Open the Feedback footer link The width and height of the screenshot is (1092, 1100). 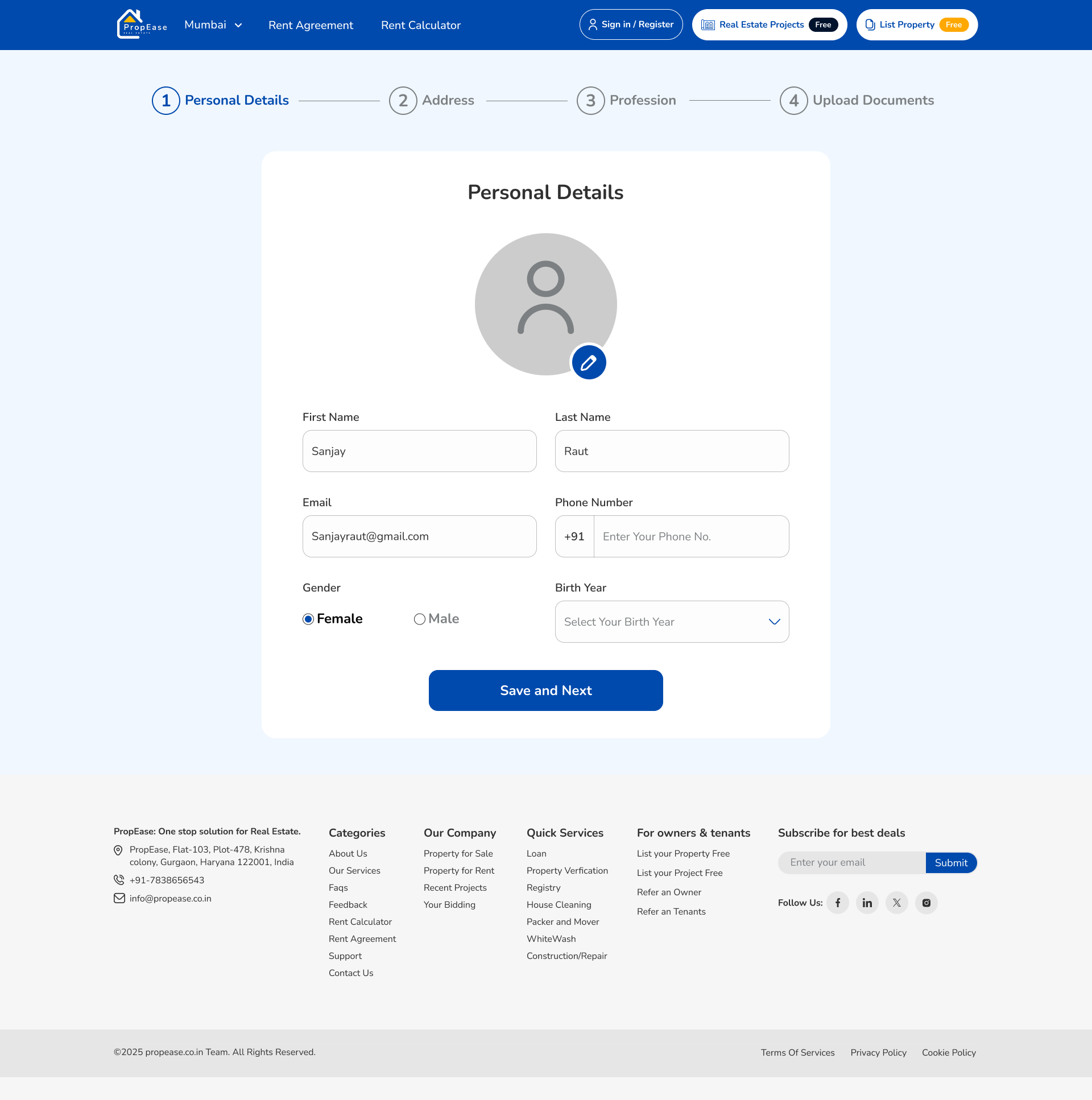(x=348, y=905)
